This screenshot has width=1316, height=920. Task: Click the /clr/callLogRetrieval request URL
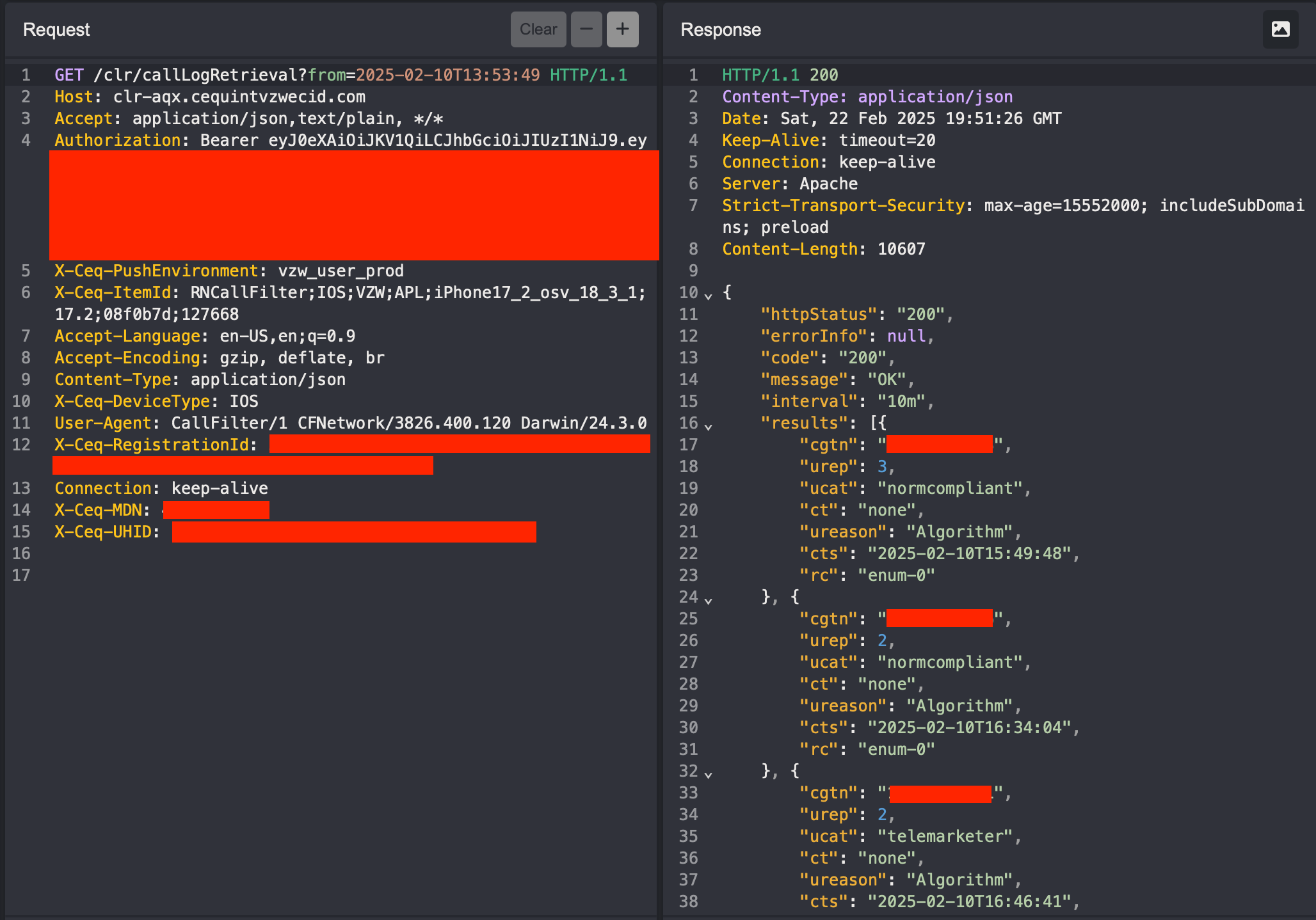coord(192,74)
